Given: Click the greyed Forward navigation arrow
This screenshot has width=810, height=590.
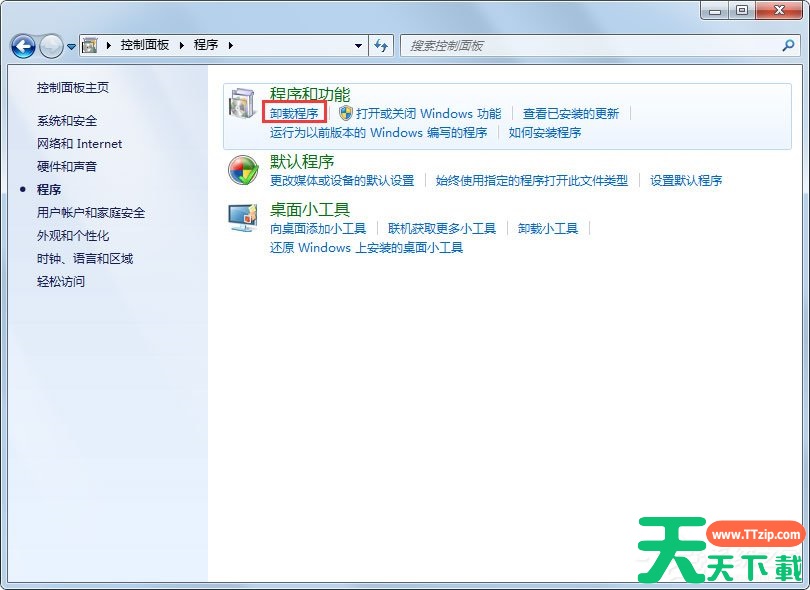Looking at the screenshot, I should (51, 46).
